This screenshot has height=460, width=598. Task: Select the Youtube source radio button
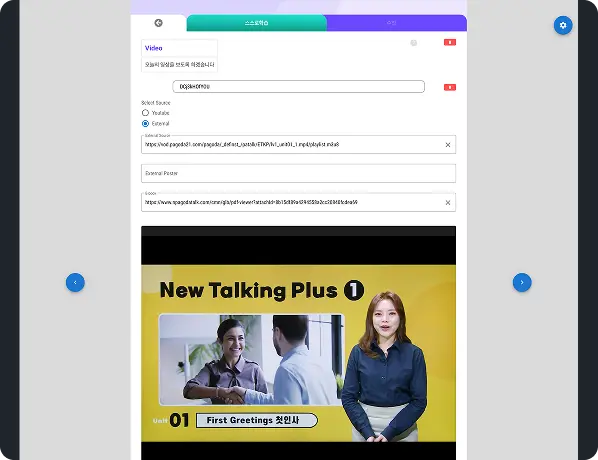click(x=145, y=113)
